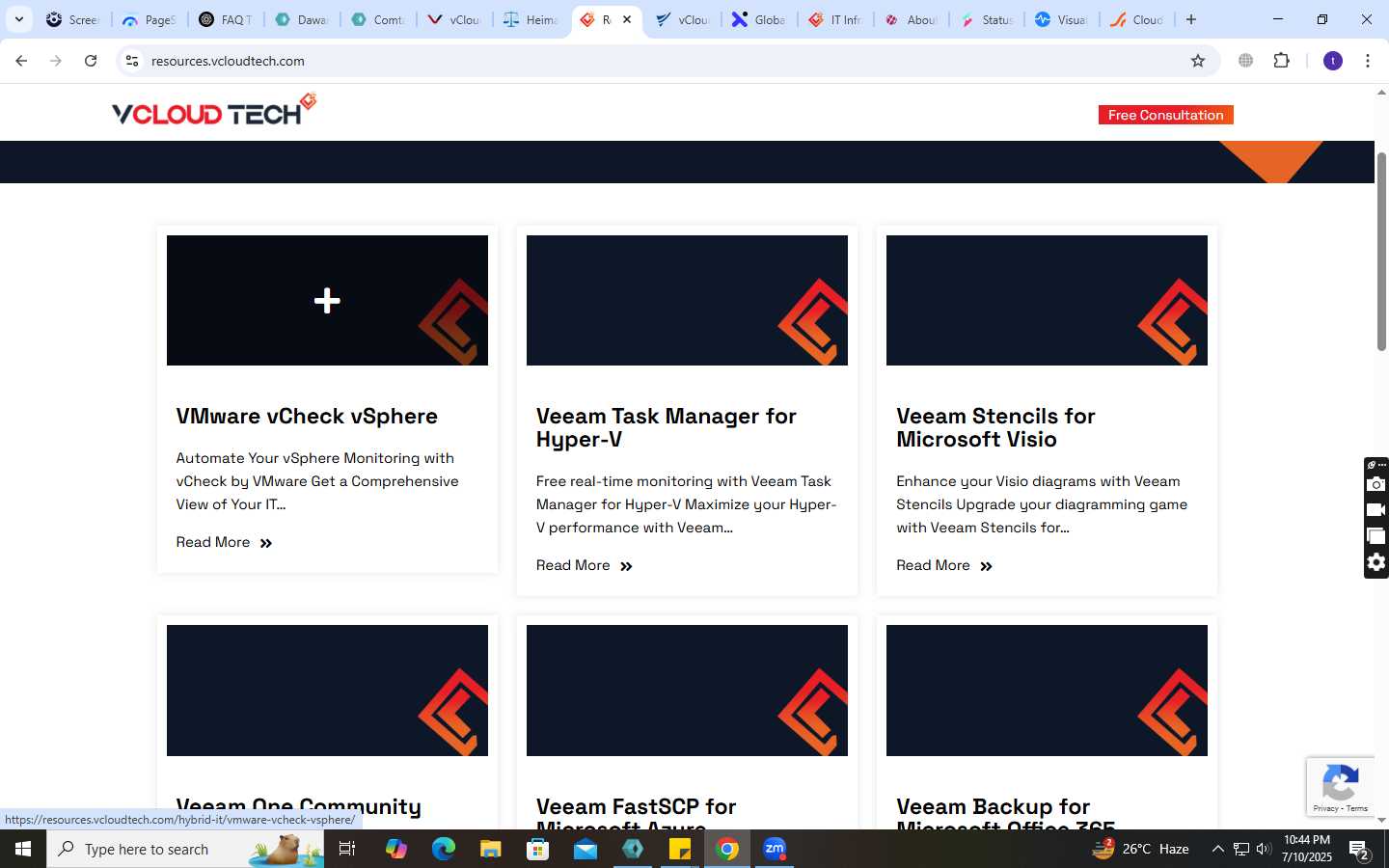The image size is (1389, 868).
Task: Open VMware vCheck vSphere card thumbnail
Action: click(x=327, y=300)
